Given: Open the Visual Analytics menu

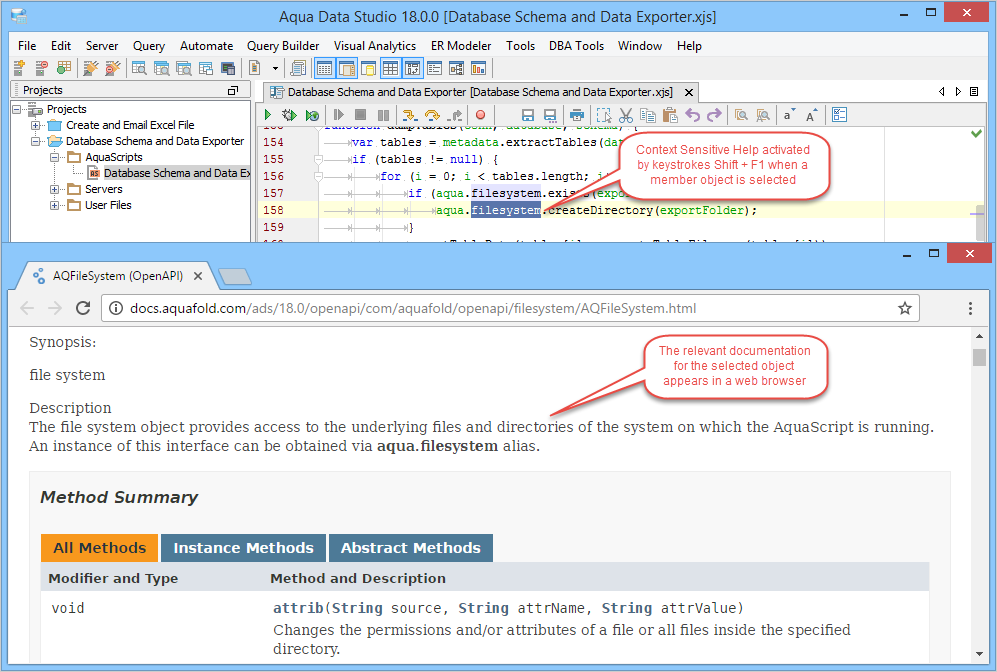Looking at the screenshot, I should pyautogui.click(x=375, y=46).
